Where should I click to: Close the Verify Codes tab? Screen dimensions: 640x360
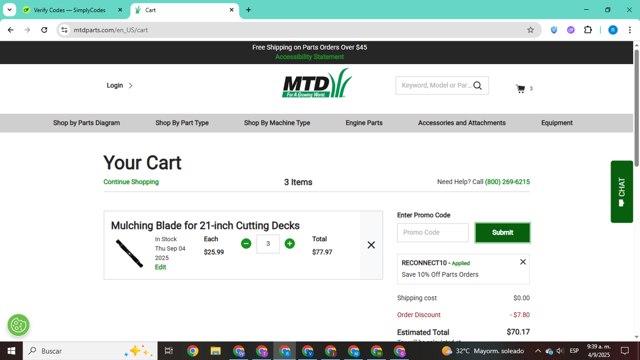120,10
